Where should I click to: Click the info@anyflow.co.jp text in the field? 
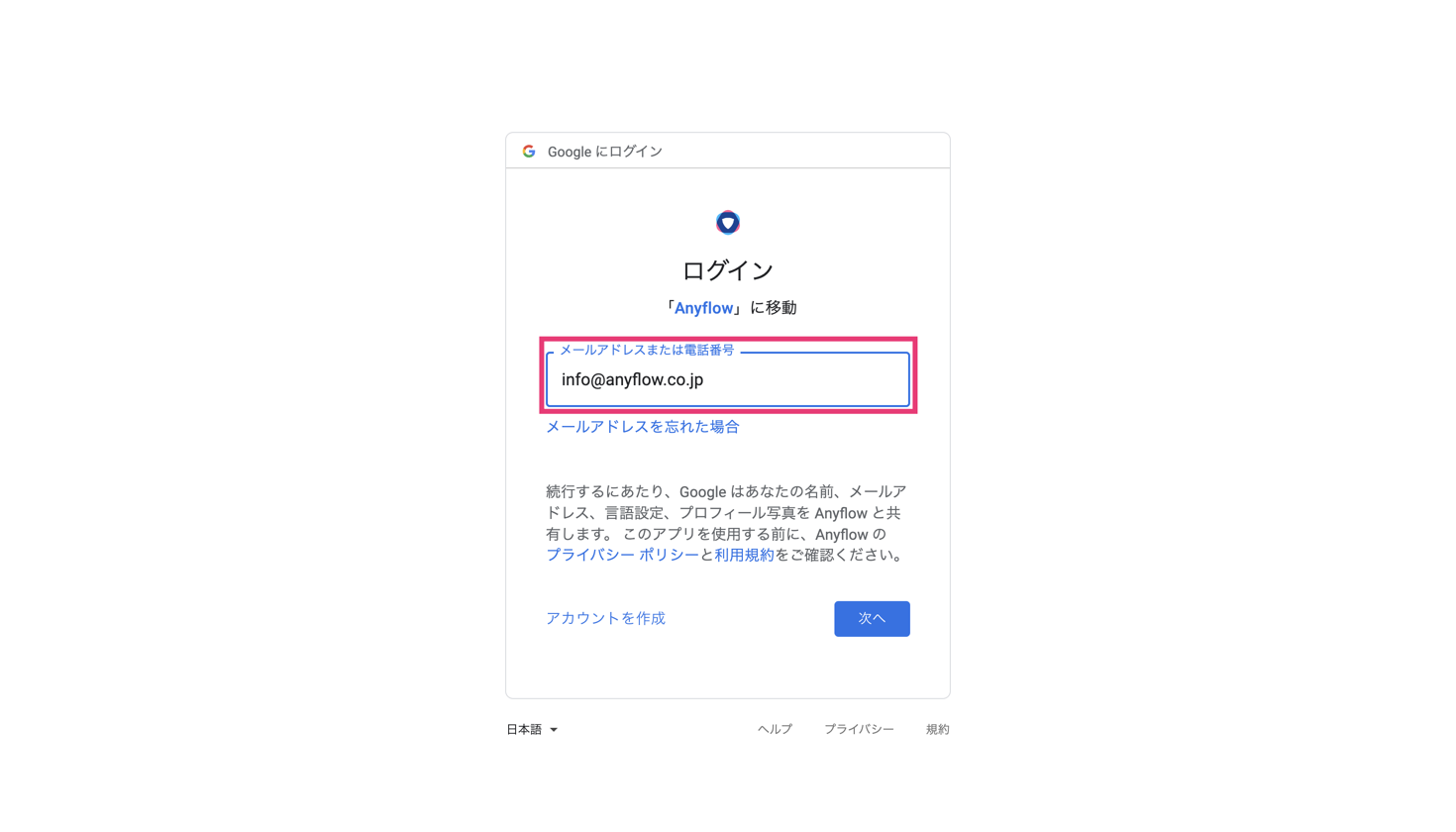click(632, 380)
